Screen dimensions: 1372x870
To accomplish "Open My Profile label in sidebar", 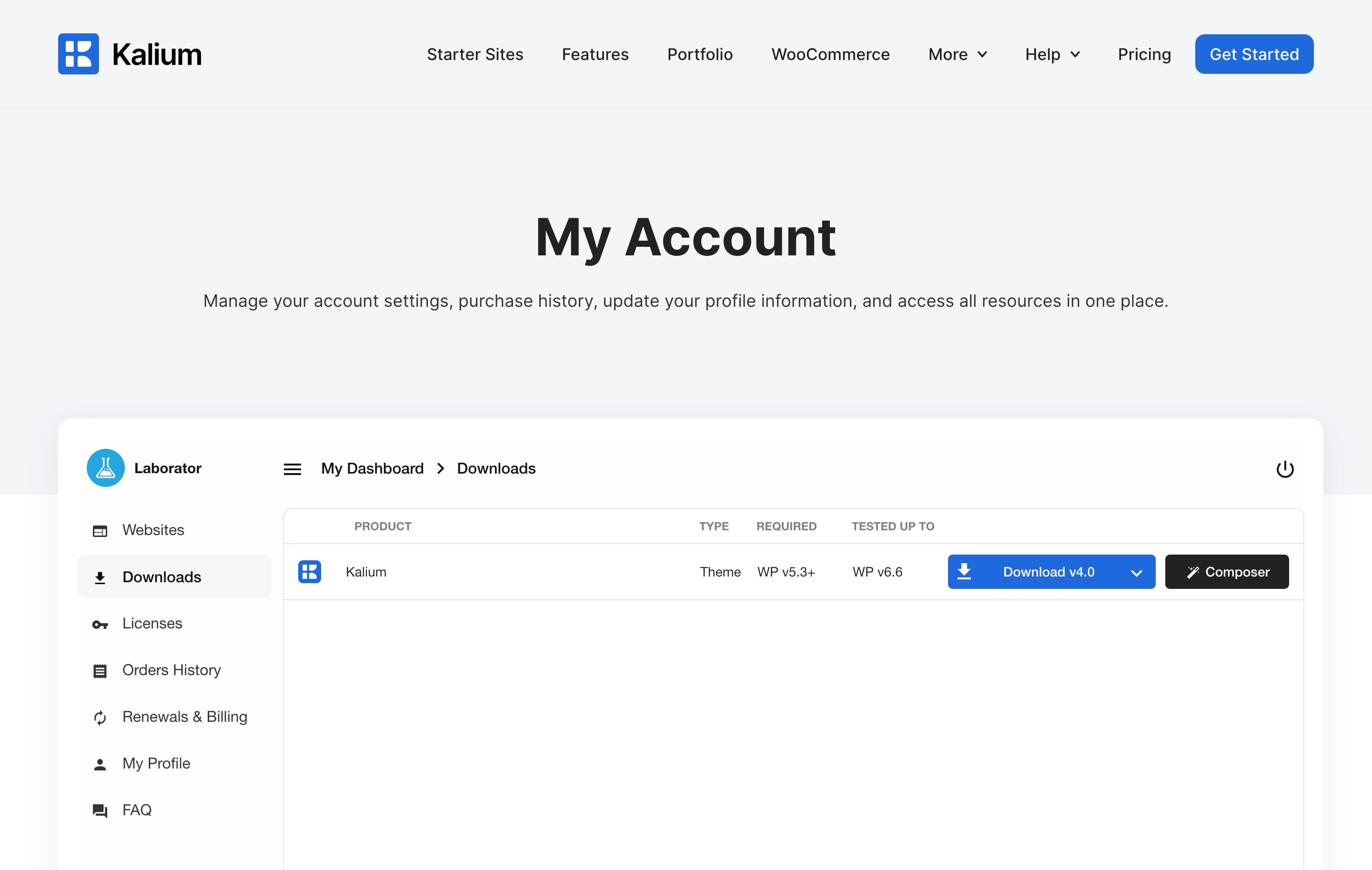I will [x=156, y=763].
